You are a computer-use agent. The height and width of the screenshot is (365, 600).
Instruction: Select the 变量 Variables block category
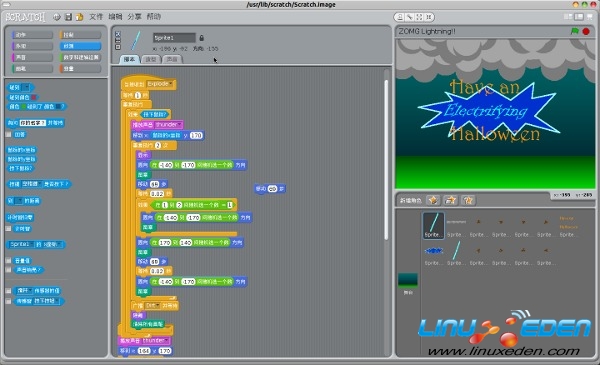(x=80, y=68)
